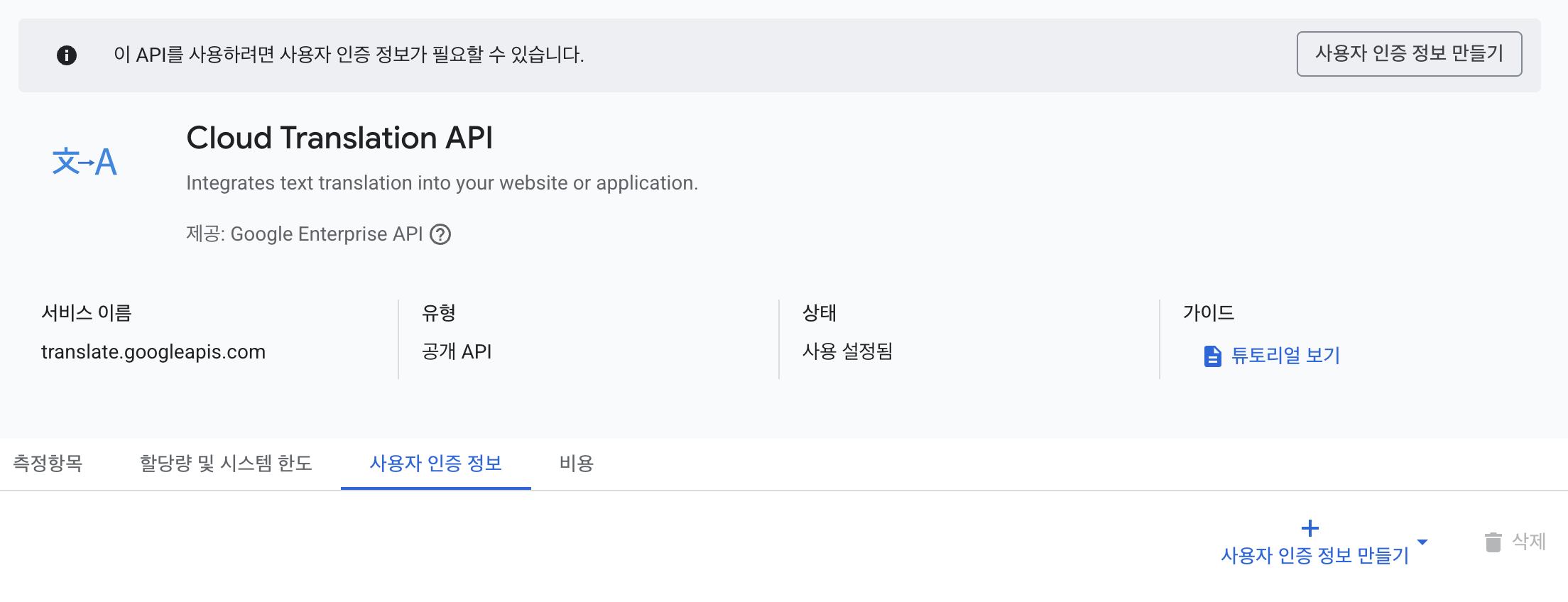Viewport: 1568px width, 602px height.
Task: Click the trash icon next to 삭제
Action: [x=1493, y=542]
